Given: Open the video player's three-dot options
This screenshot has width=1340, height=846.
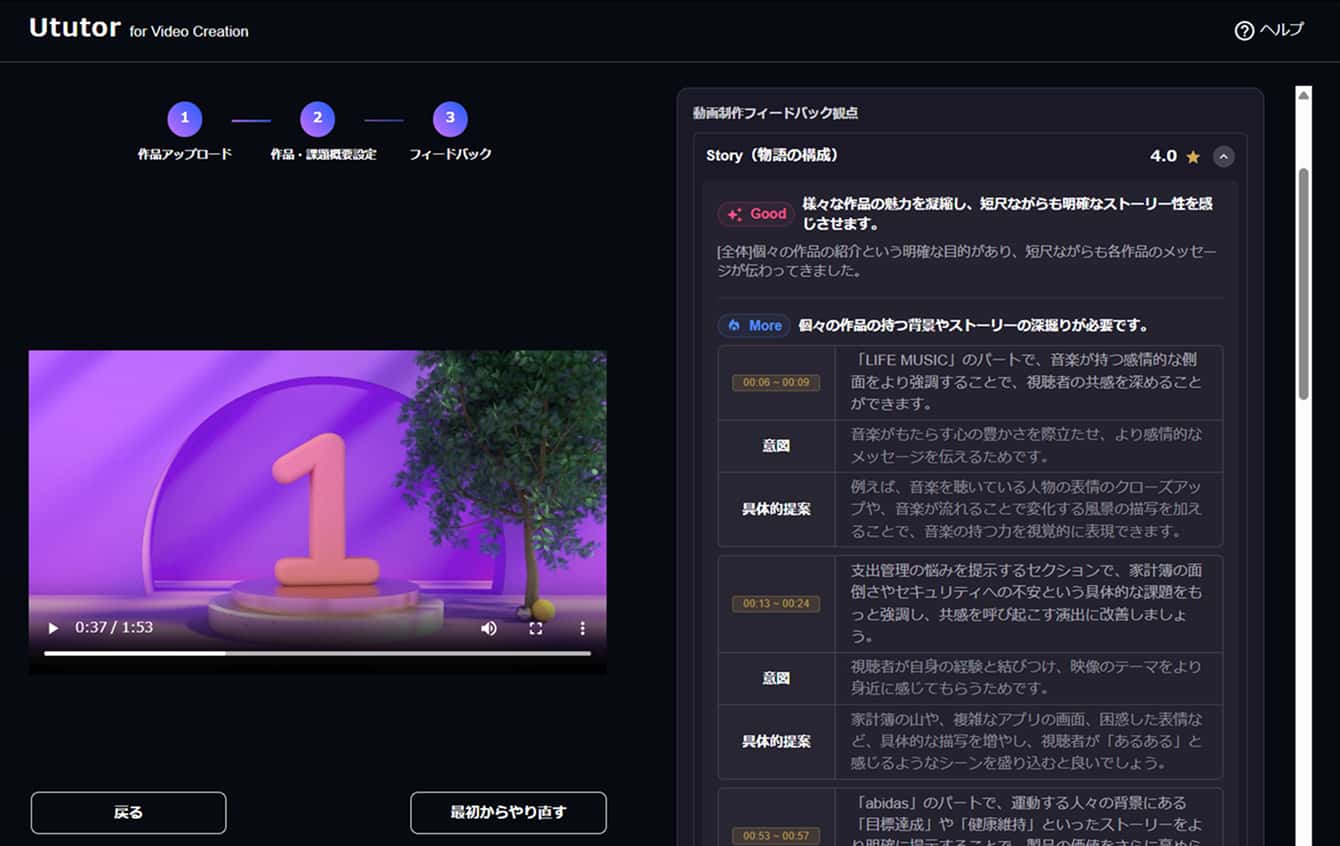Looking at the screenshot, I should click(x=581, y=627).
